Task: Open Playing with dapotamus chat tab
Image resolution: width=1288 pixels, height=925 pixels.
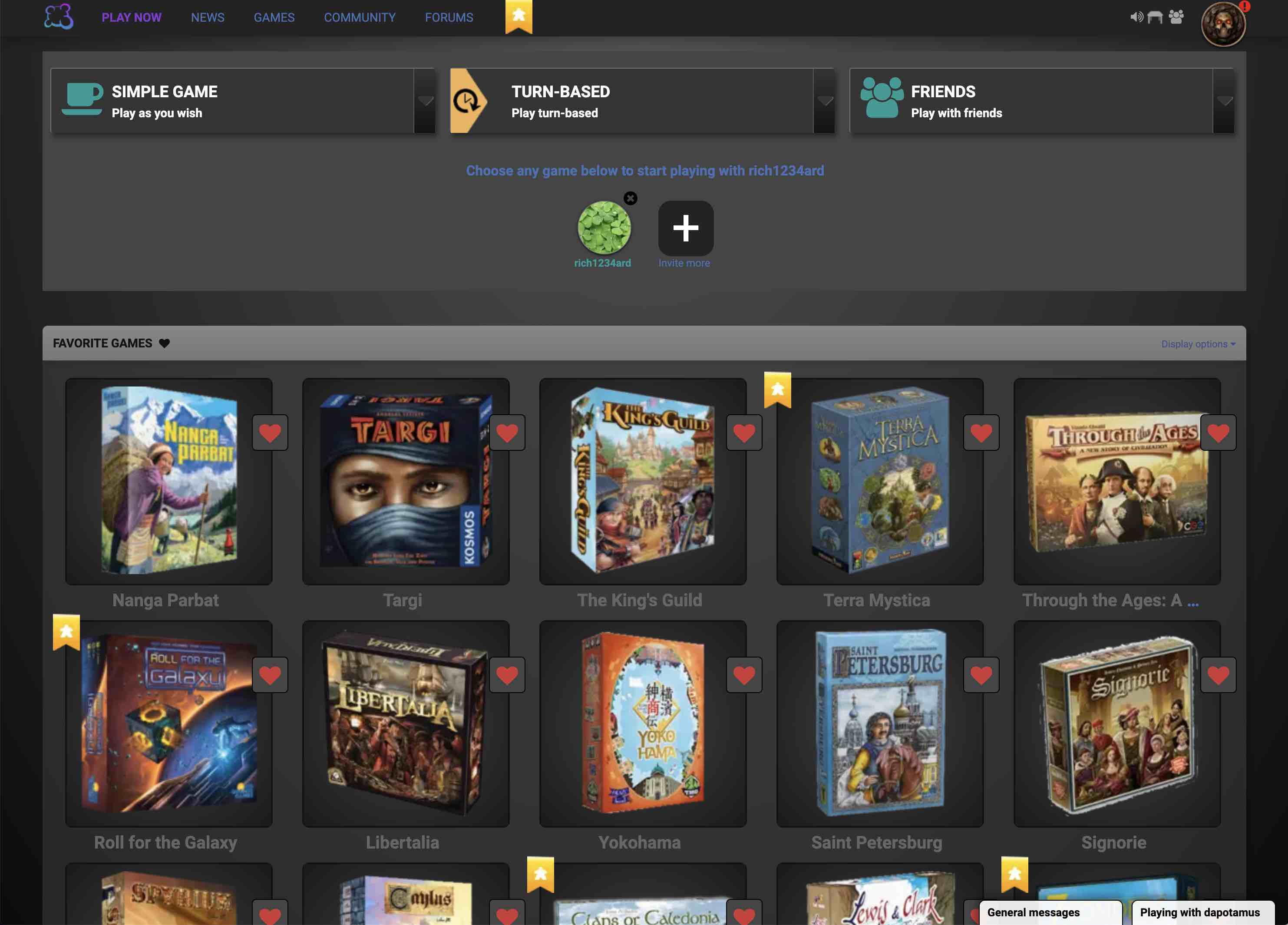Action: (1203, 912)
